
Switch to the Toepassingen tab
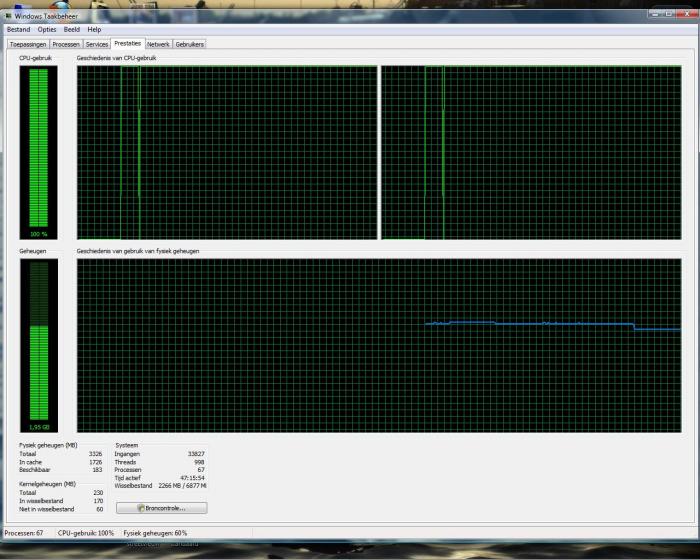[x=28, y=44]
